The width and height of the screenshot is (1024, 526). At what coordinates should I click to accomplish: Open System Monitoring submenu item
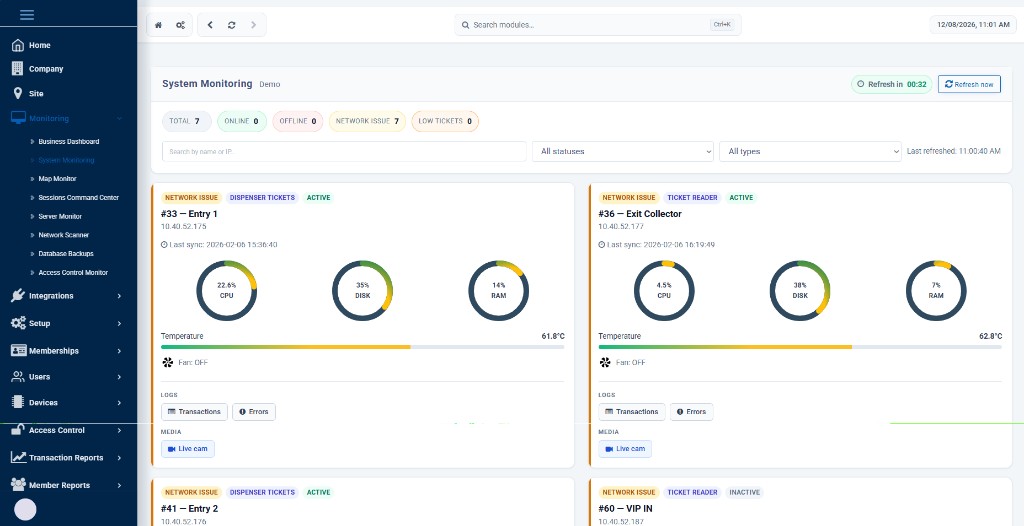click(x=66, y=160)
